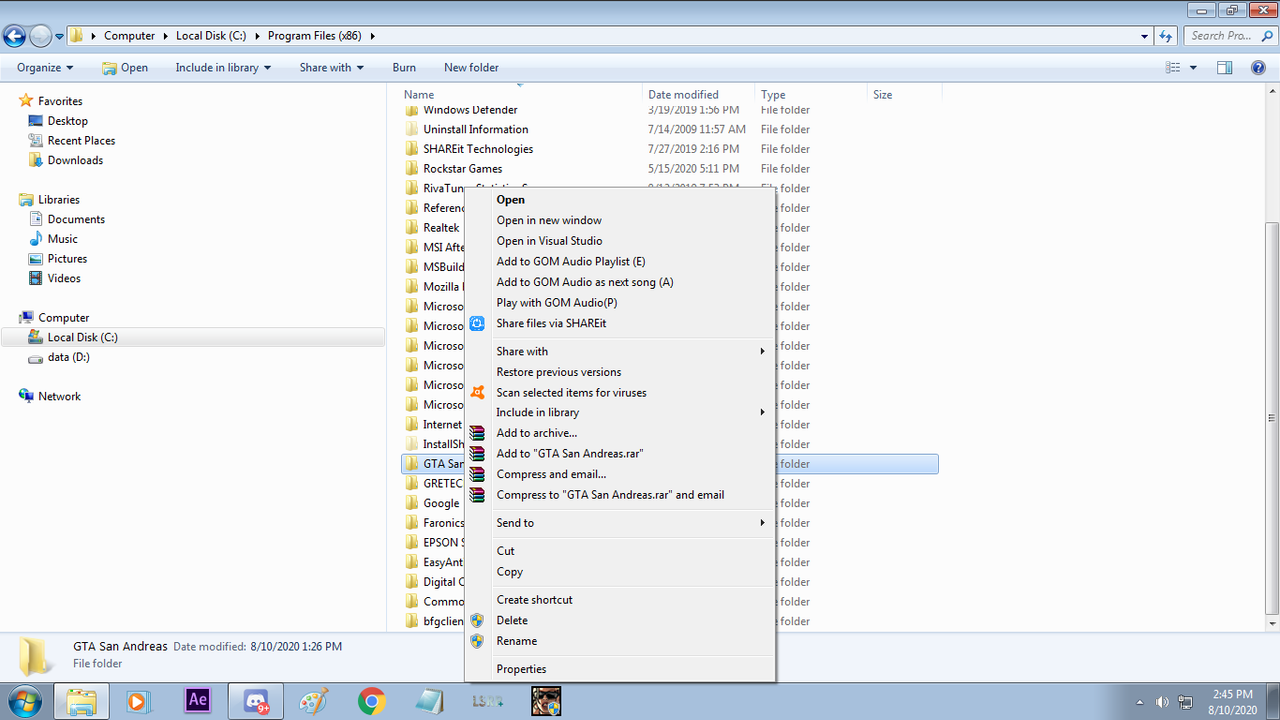Expand the Send to submenu
Screen dimensions: 1280x720
pyautogui.click(x=762, y=523)
